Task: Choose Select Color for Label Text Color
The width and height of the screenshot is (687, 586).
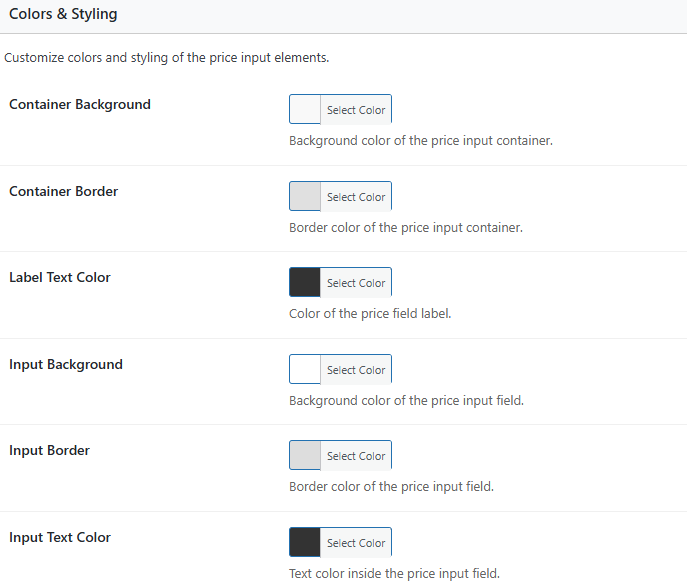Action: click(x=355, y=283)
